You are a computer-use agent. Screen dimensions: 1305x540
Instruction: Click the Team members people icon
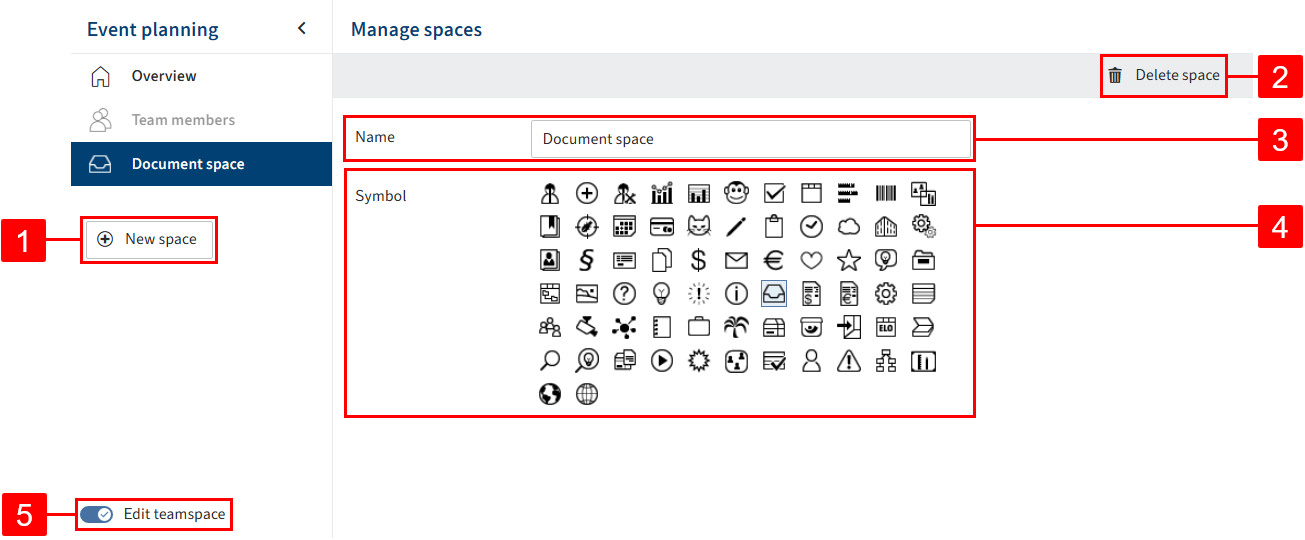coord(100,120)
